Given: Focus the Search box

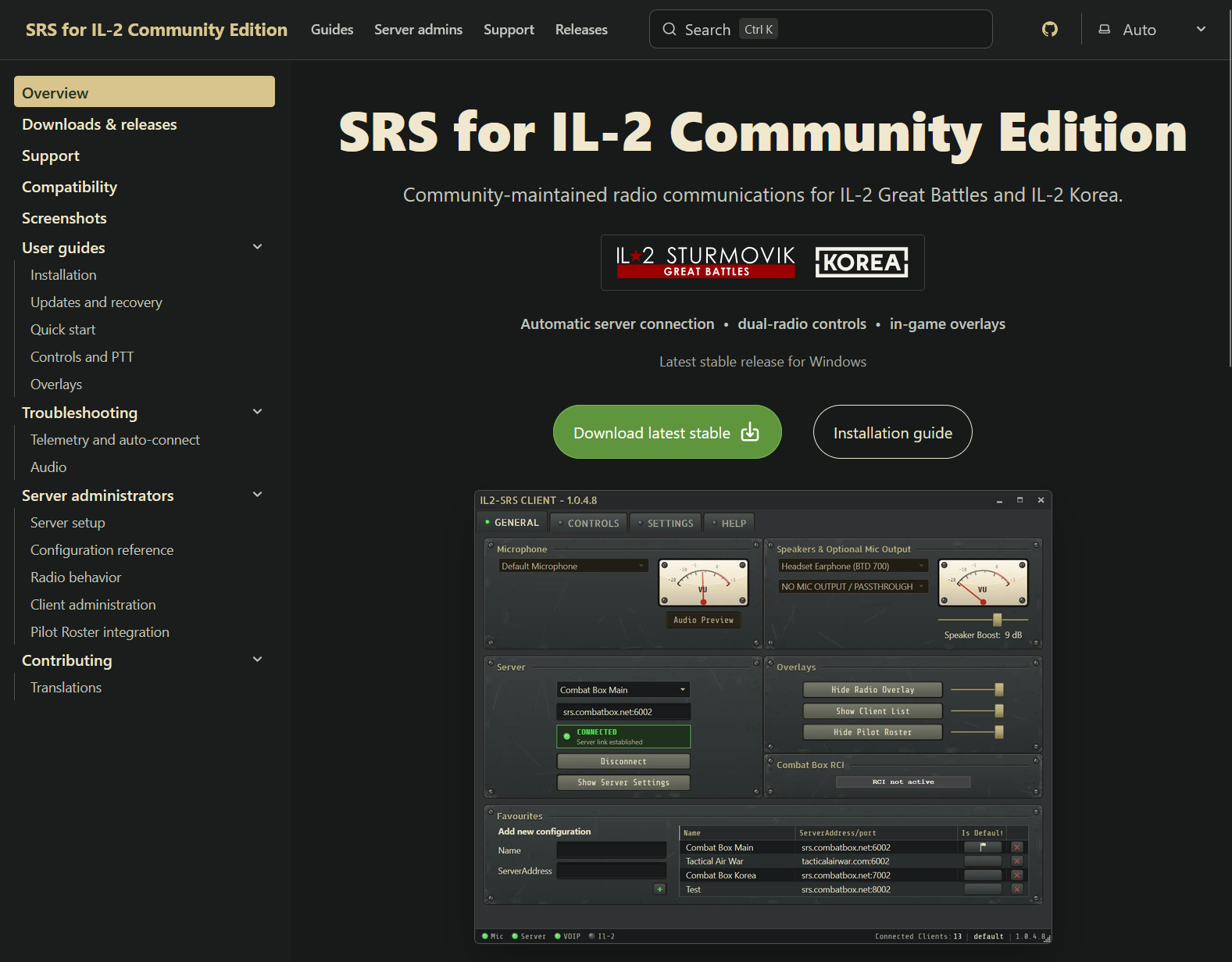Looking at the screenshot, I should (x=821, y=30).
